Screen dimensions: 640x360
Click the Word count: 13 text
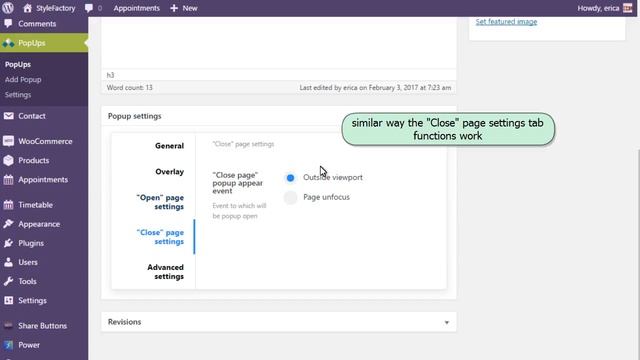click(x=129, y=88)
